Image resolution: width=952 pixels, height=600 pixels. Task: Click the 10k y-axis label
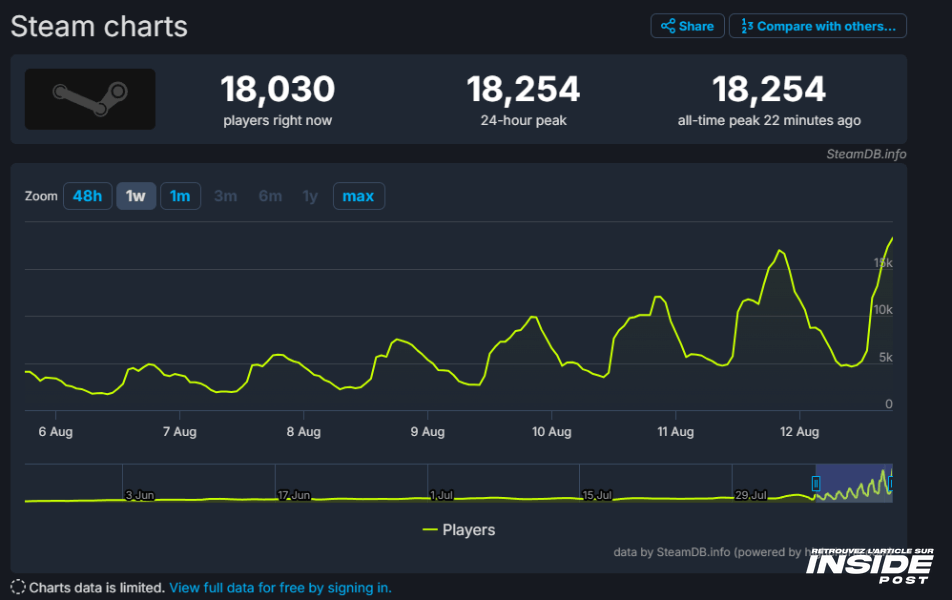pos(883,310)
